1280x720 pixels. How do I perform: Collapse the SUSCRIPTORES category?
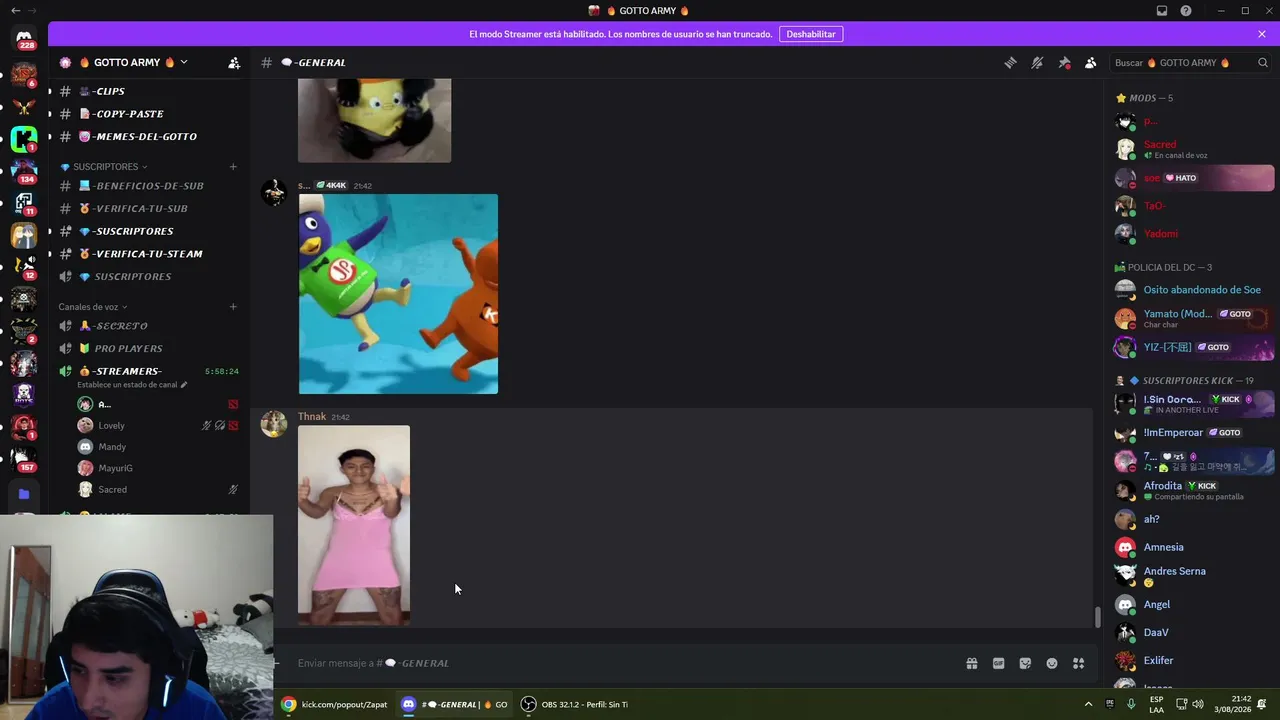pos(104,167)
